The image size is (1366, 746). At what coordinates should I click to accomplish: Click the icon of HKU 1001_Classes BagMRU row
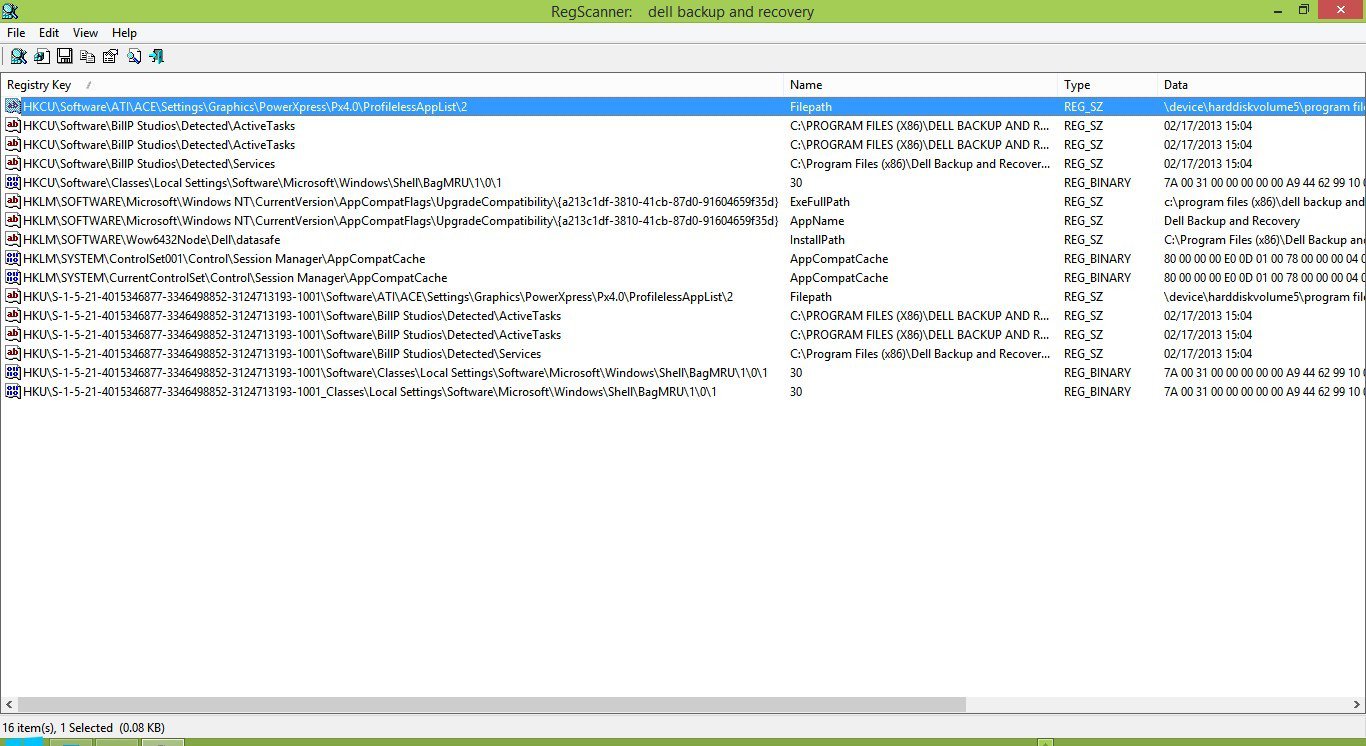pyautogui.click(x=13, y=391)
